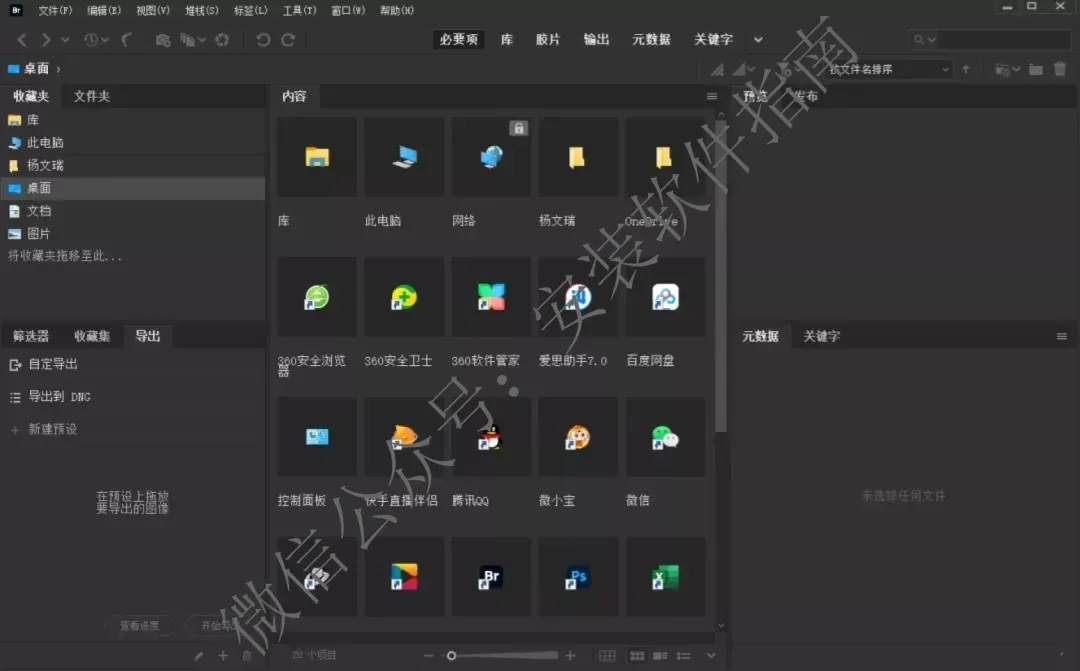The height and width of the screenshot is (671, 1080).
Task: Click the thumbnail size slider handle
Action: (451, 656)
